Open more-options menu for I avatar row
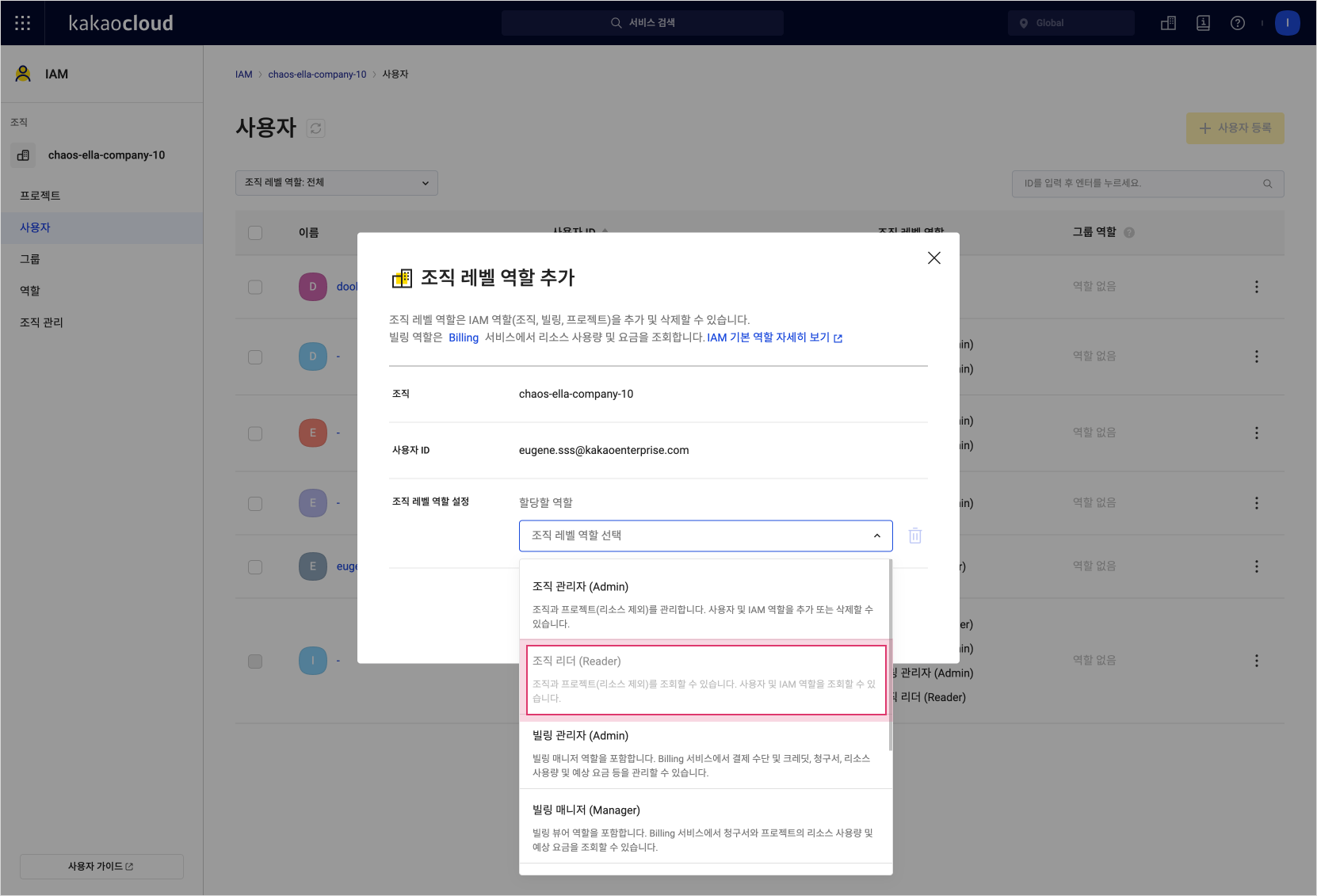This screenshot has width=1317, height=896. (x=1256, y=661)
